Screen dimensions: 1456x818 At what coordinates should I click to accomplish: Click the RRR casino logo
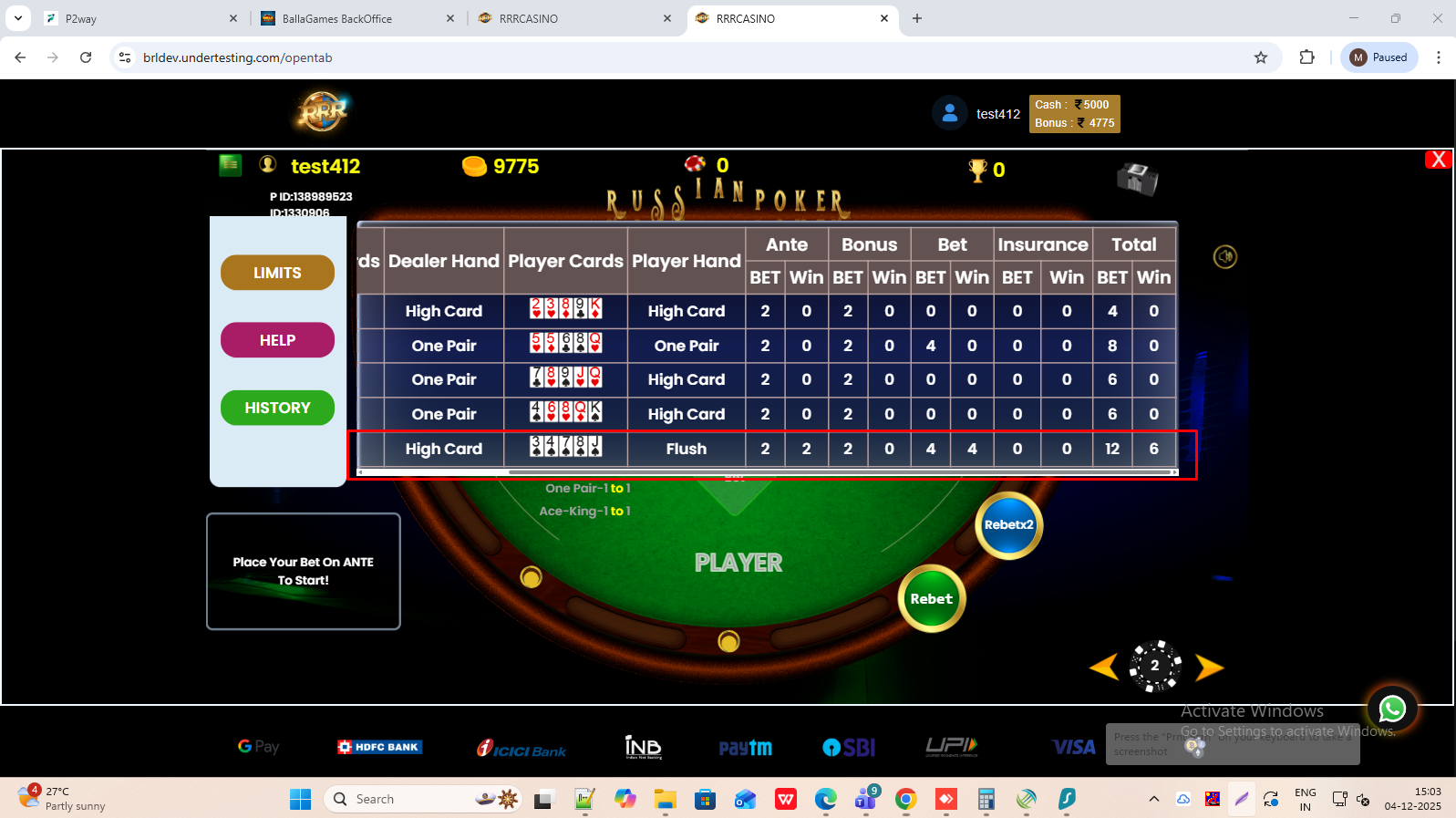click(322, 113)
